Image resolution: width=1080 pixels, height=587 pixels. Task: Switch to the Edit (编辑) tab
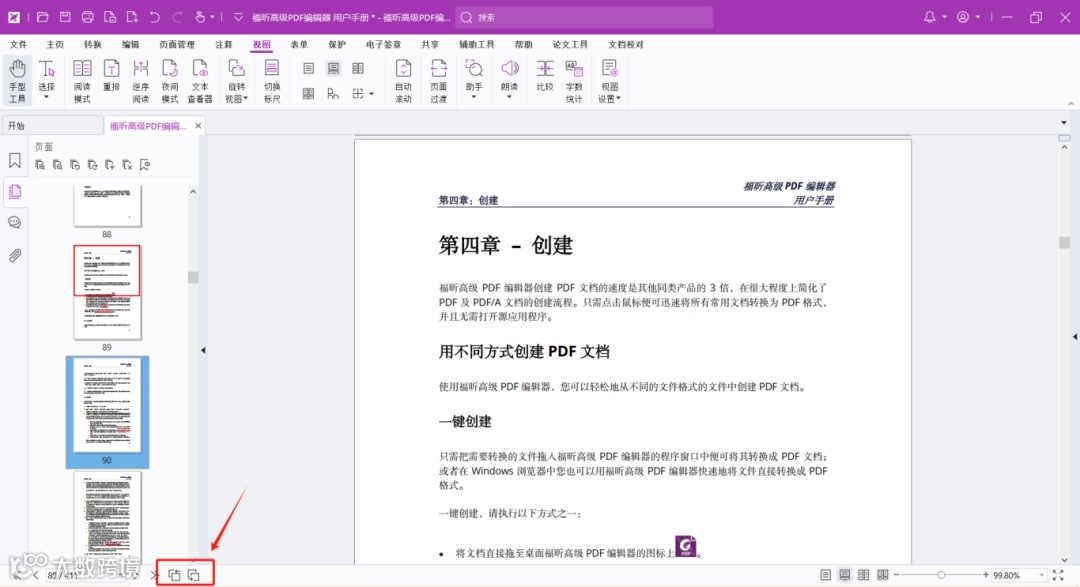tap(130, 44)
